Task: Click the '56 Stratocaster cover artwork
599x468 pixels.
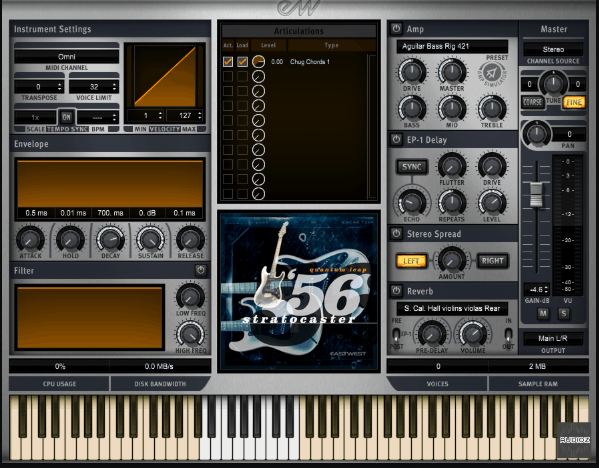Action: point(299,291)
